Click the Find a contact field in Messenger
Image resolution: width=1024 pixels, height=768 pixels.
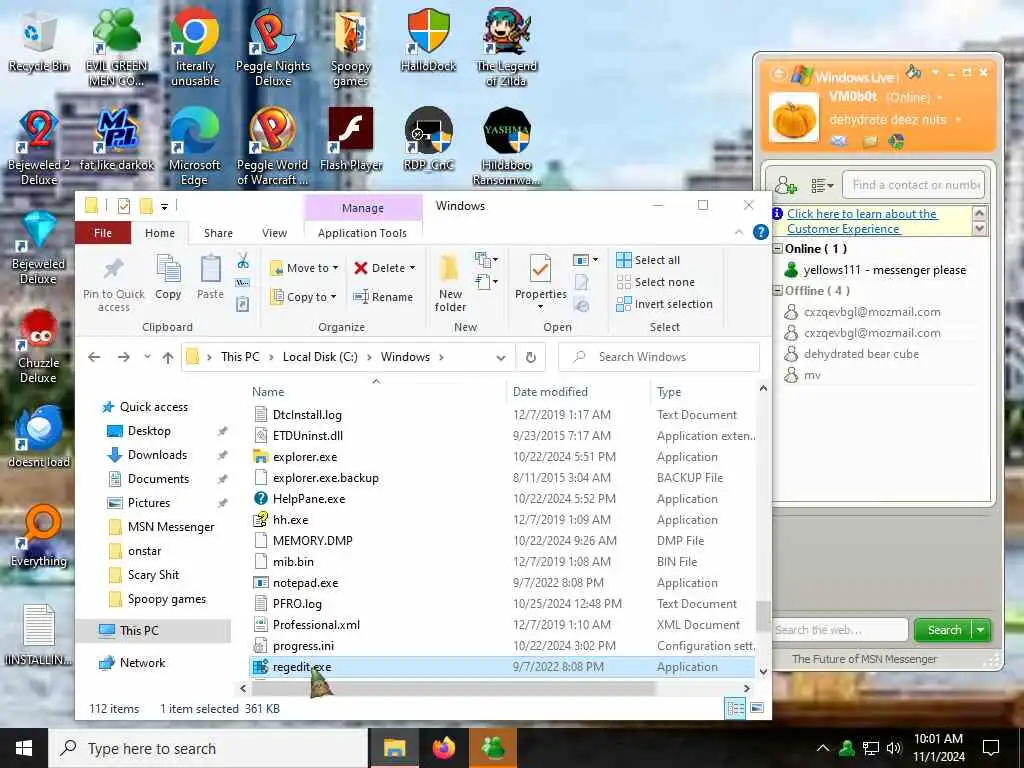tap(914, 185)
